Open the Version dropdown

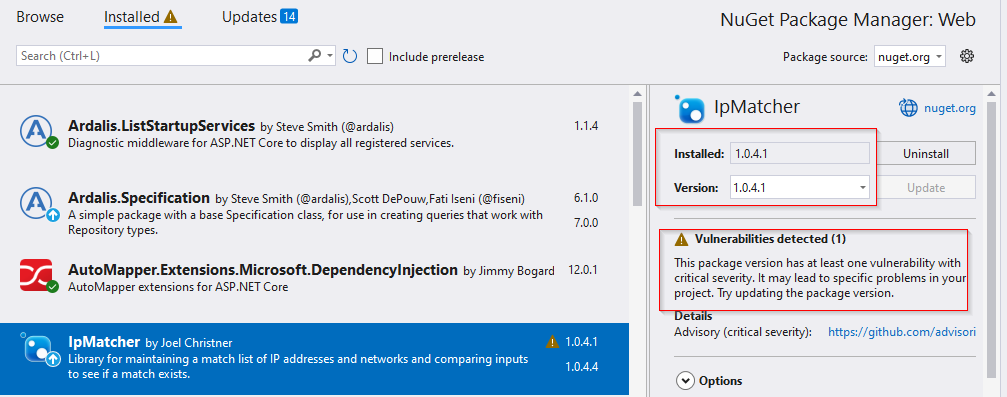[x=800, y=188]
